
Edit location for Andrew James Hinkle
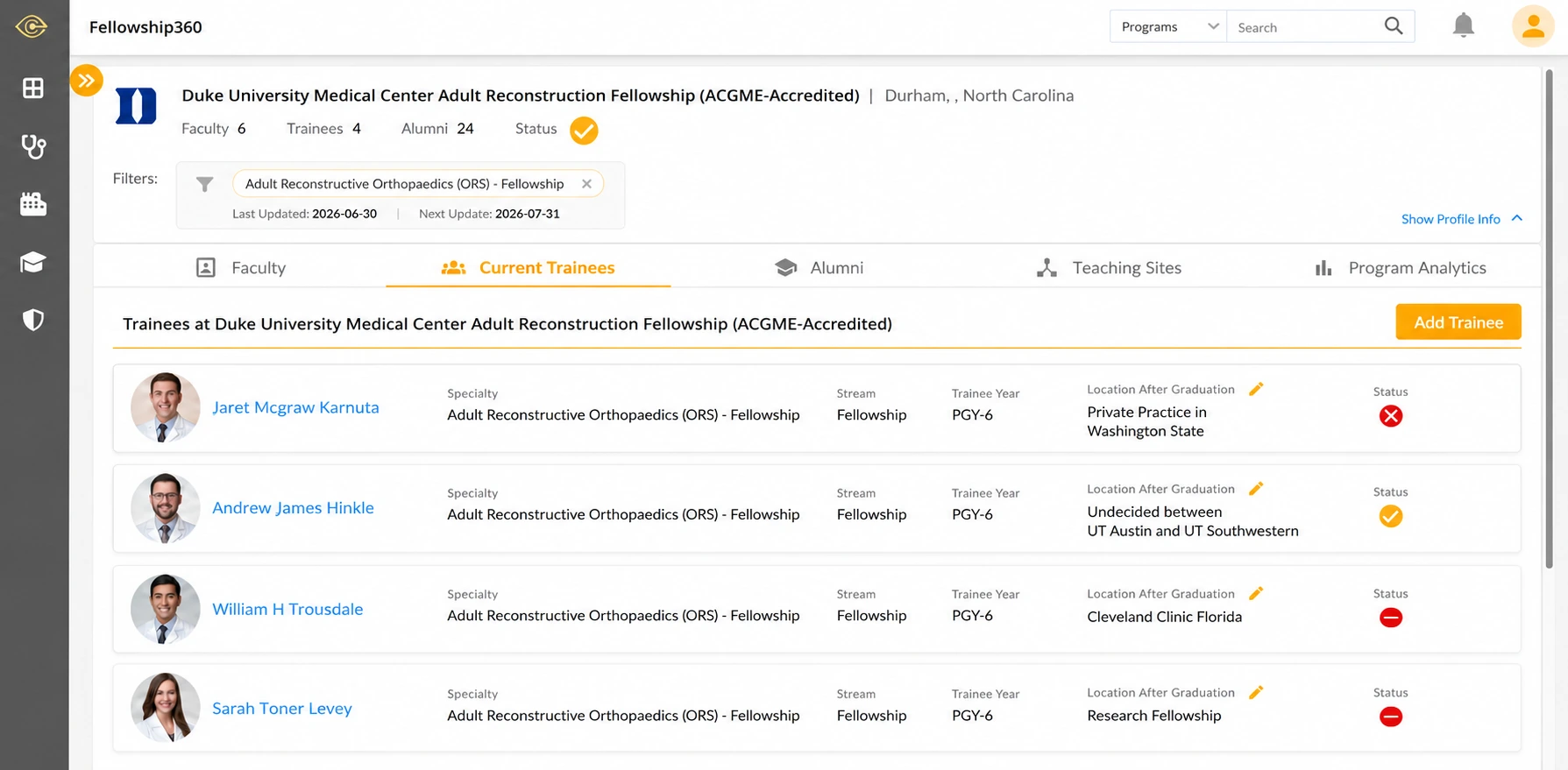(1256, 489)
